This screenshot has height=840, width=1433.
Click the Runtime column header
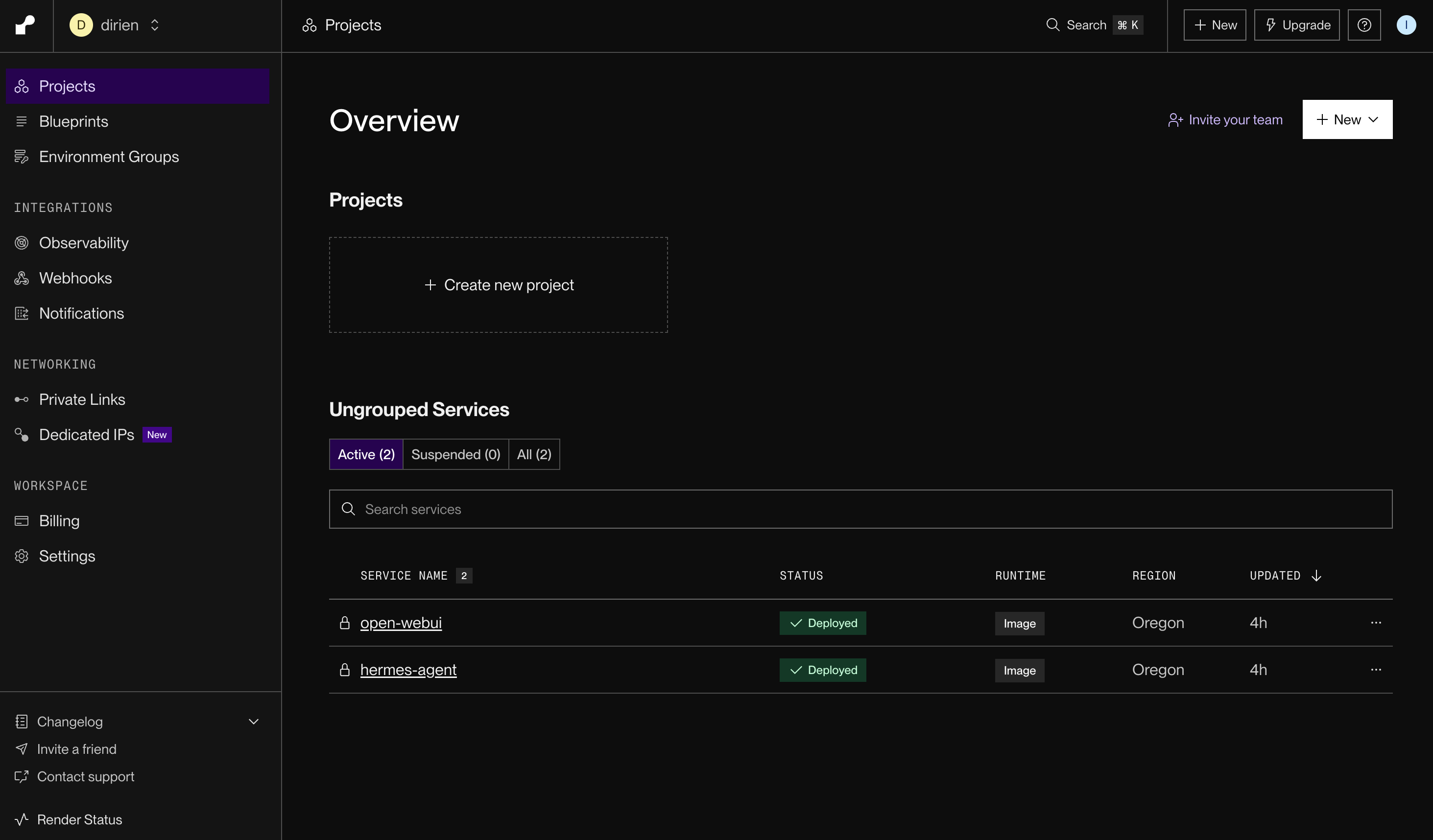[x=1020, y=576]
